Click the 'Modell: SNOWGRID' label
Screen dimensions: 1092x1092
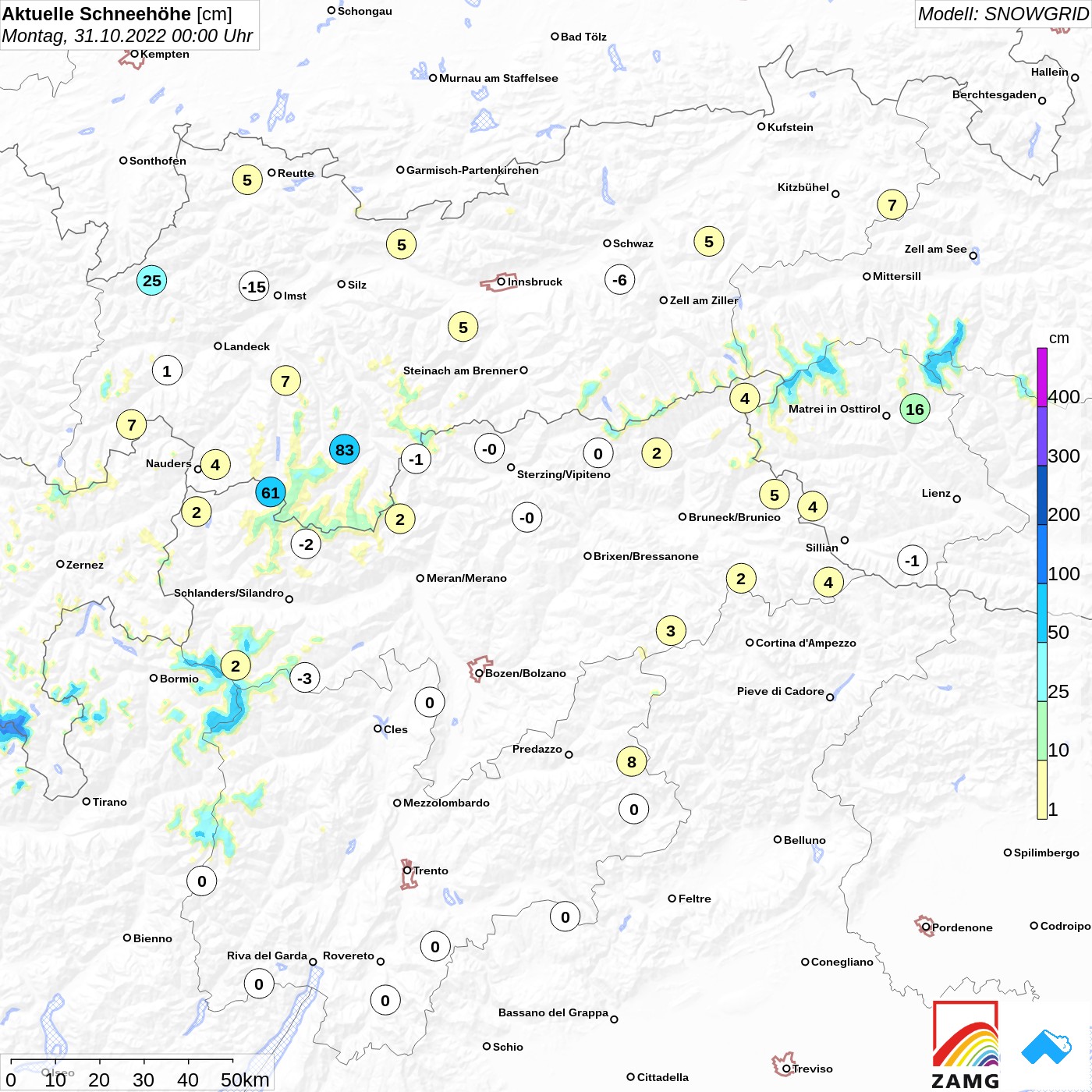tap(1002, 14)
